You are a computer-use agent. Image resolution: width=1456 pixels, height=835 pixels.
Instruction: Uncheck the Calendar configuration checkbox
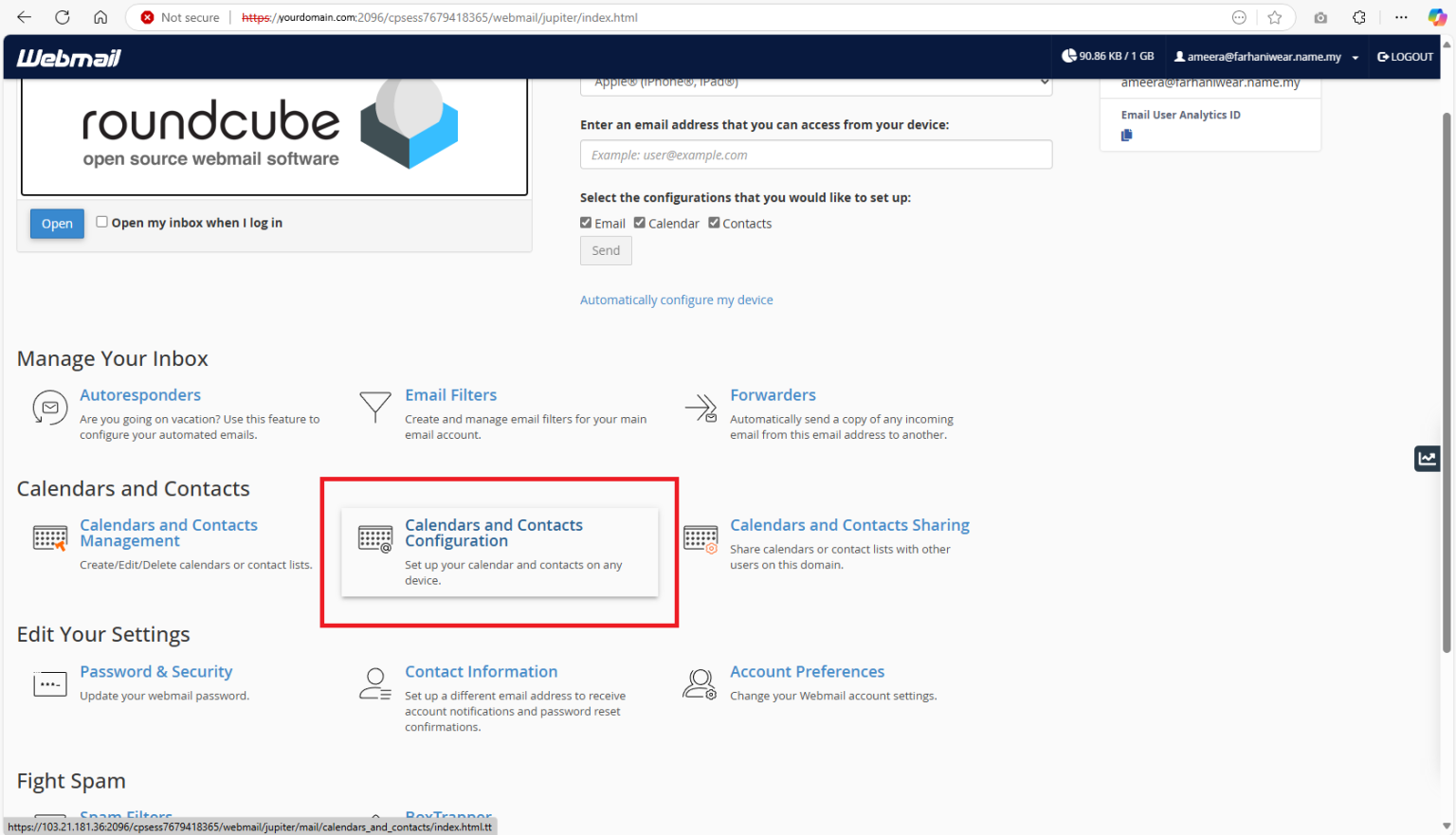639,222
